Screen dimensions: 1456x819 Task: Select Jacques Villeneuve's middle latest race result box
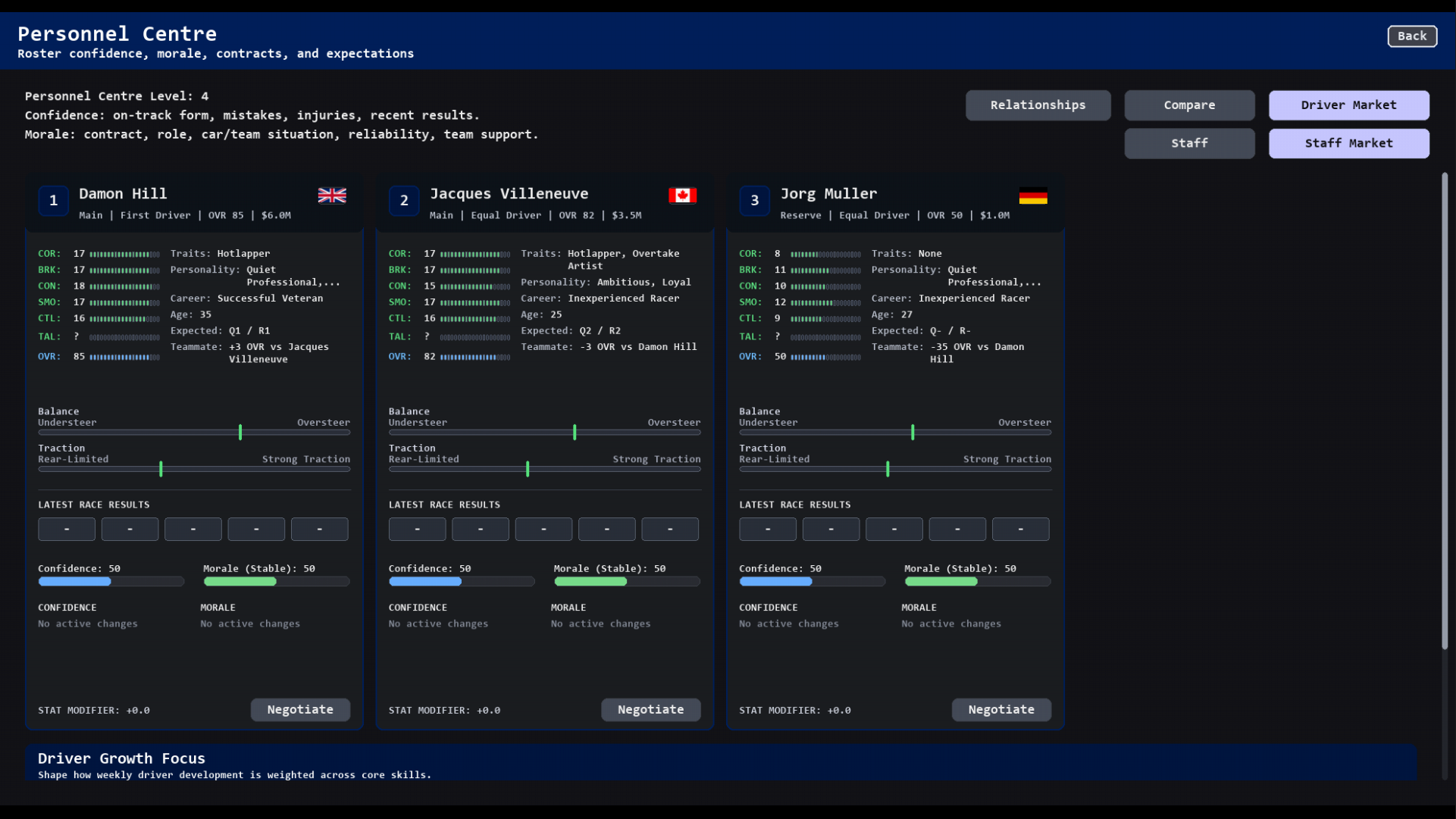coord(543,529)
